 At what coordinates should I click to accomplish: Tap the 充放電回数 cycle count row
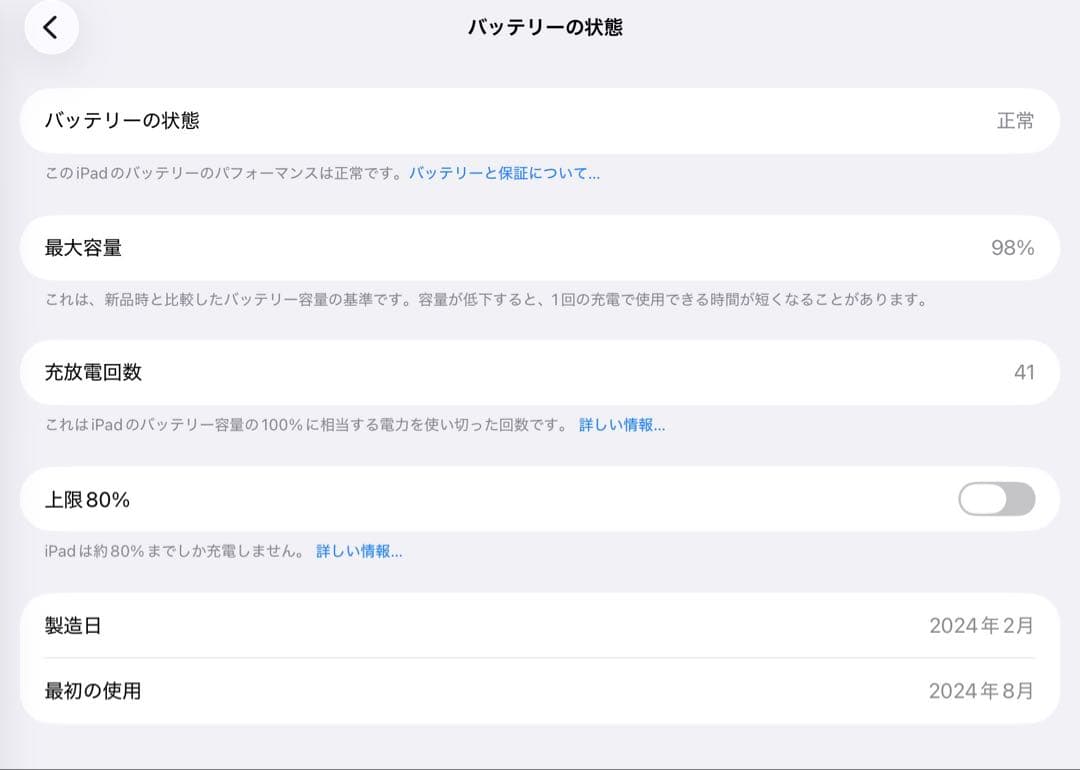(540, 372)
